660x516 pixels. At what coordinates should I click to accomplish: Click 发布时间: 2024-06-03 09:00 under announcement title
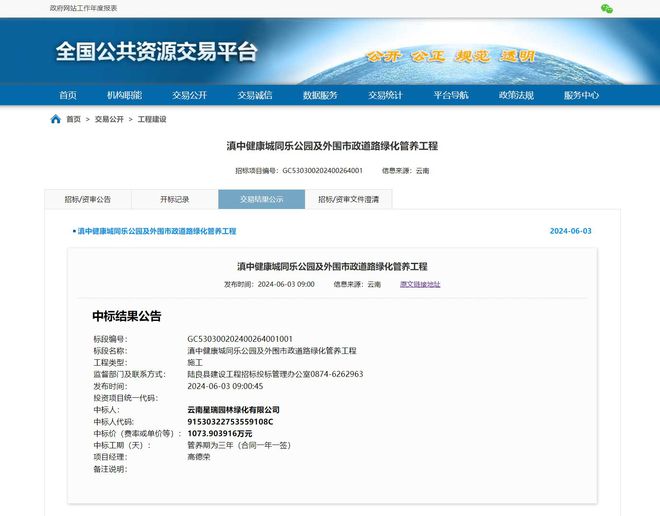269,284
